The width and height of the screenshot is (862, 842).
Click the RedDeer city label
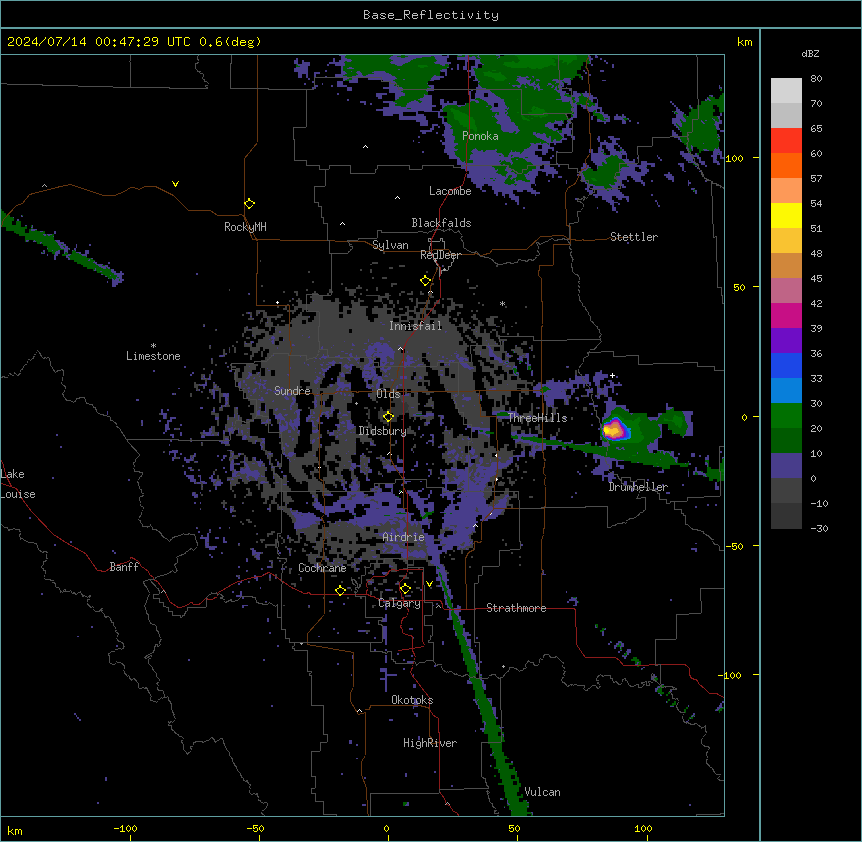point(440,255)
